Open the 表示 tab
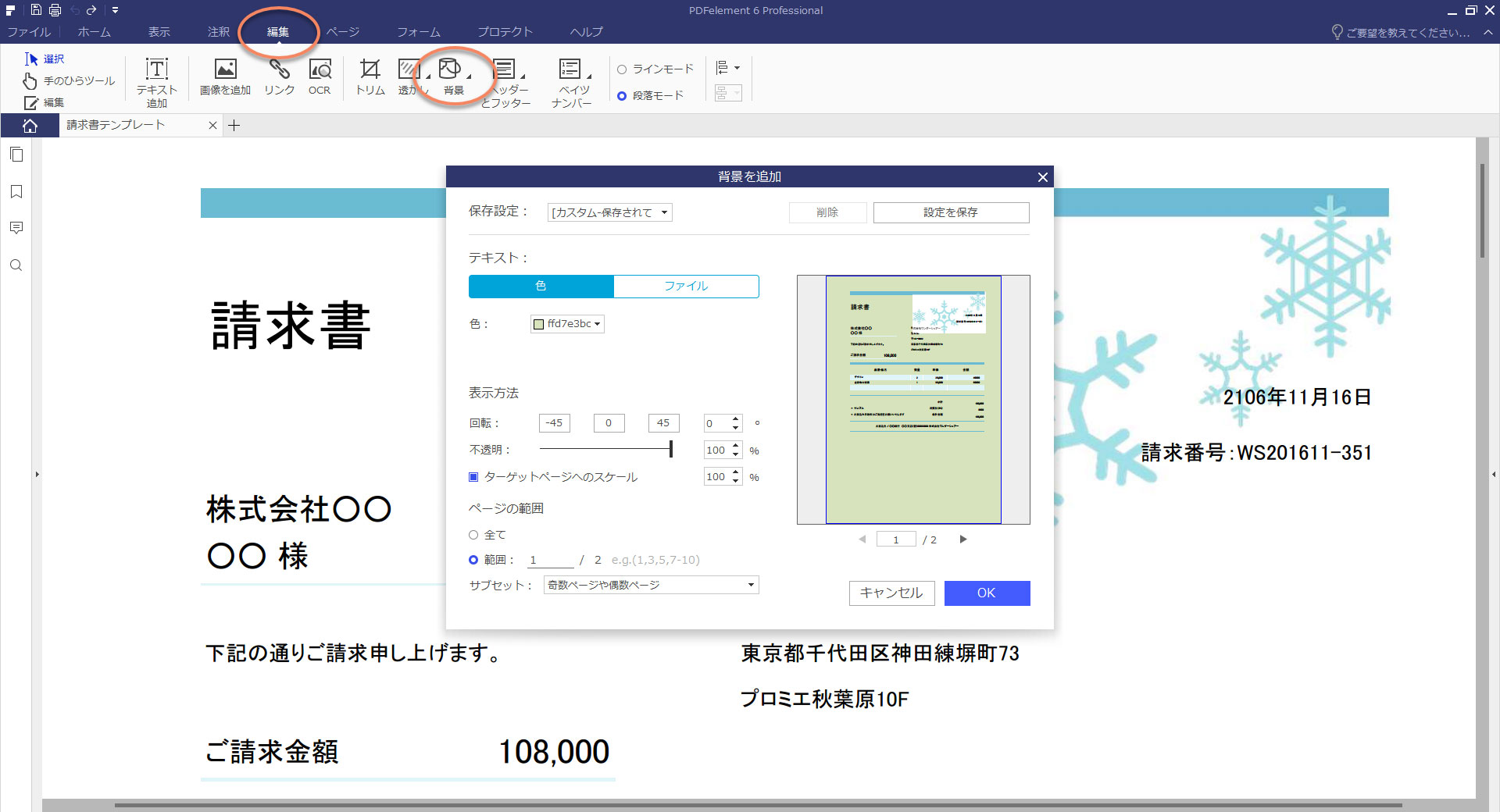 point(159,32)
